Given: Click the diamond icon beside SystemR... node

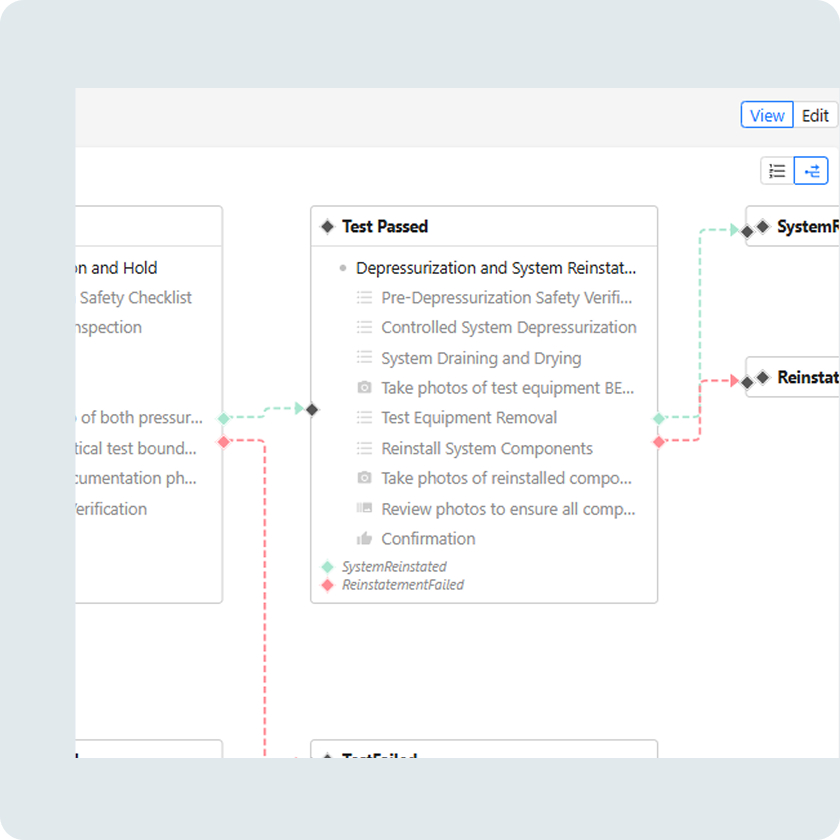Looking at the screenshot, I should tap(763, 227).
